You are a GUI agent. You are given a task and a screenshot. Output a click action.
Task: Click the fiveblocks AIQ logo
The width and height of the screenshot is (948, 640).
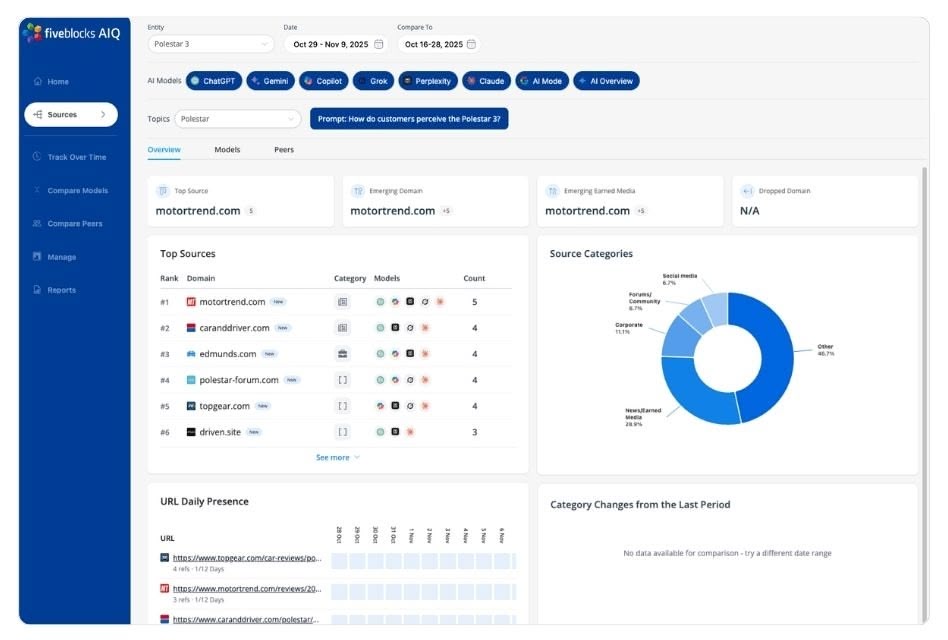[71, 33]
